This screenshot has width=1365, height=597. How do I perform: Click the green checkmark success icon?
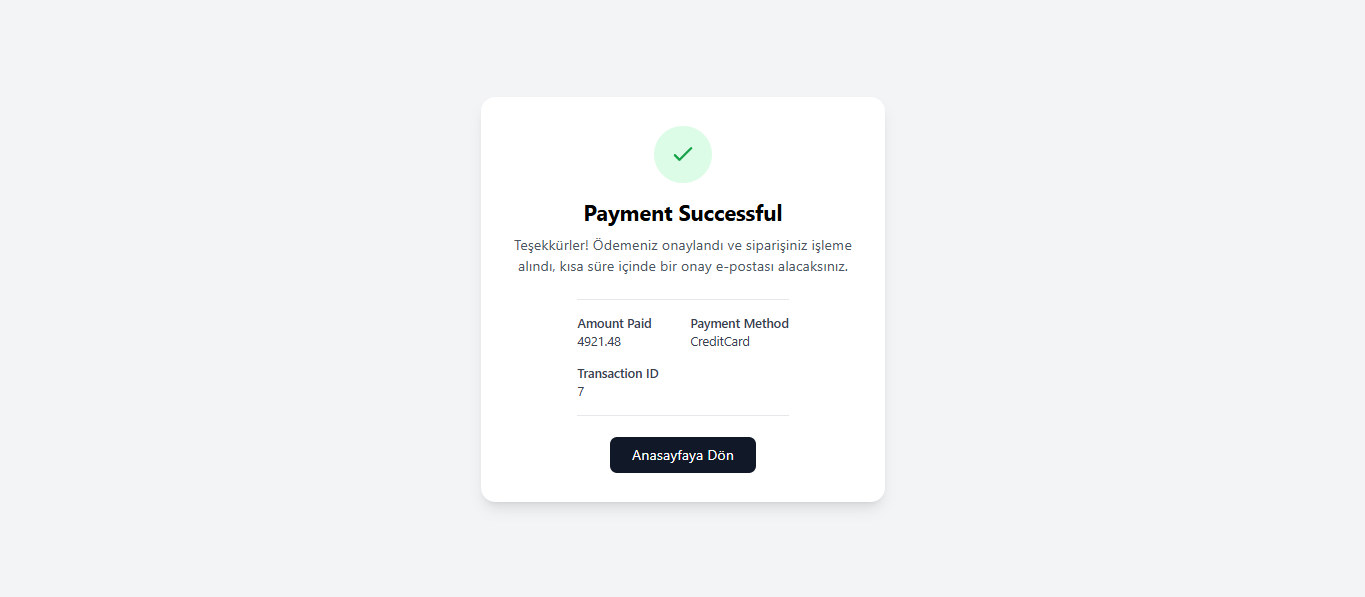click(683, 154)
